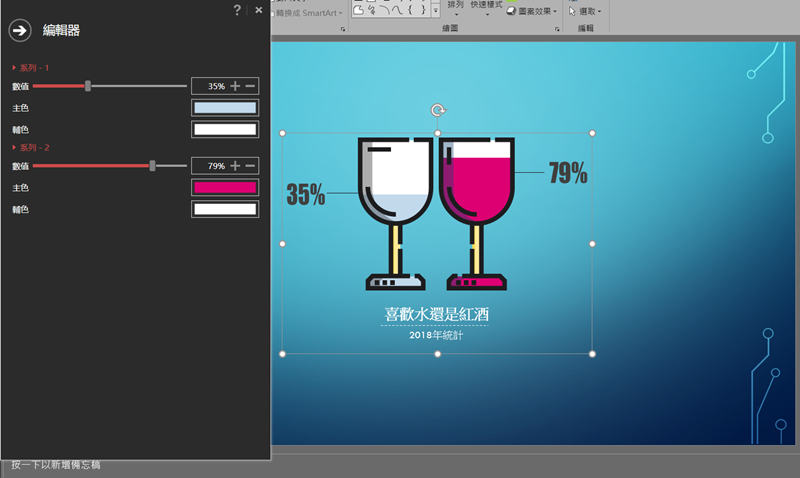Image resolution: width=800 pixels, height=478 pixels.
Task: Click the 系列 2 數值 slider handle
Action: pyautogui.click(x=152, y=165)
